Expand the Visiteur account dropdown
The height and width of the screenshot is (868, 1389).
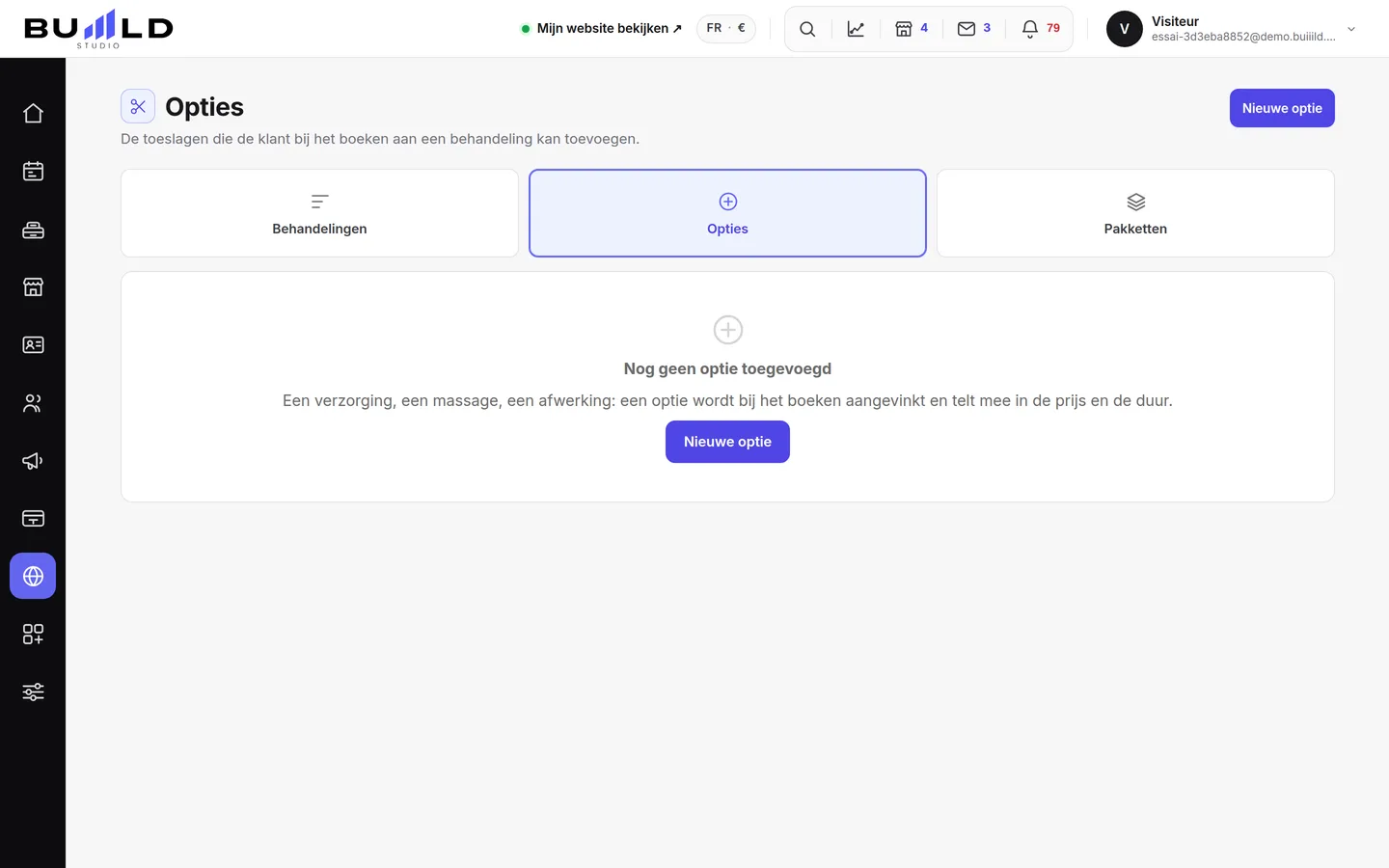pos(1232,29)
